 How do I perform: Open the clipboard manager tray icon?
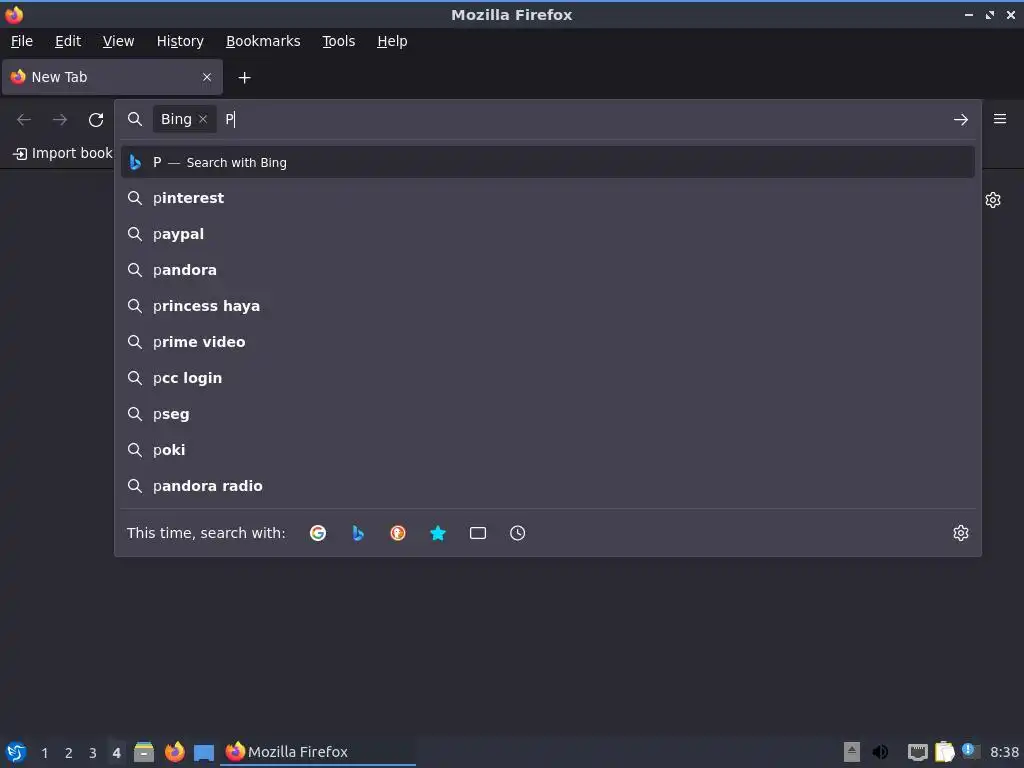(944, 752)
